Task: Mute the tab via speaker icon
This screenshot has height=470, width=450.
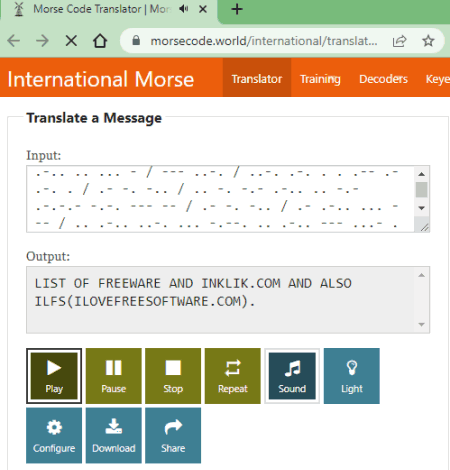Action: [184, 9]
